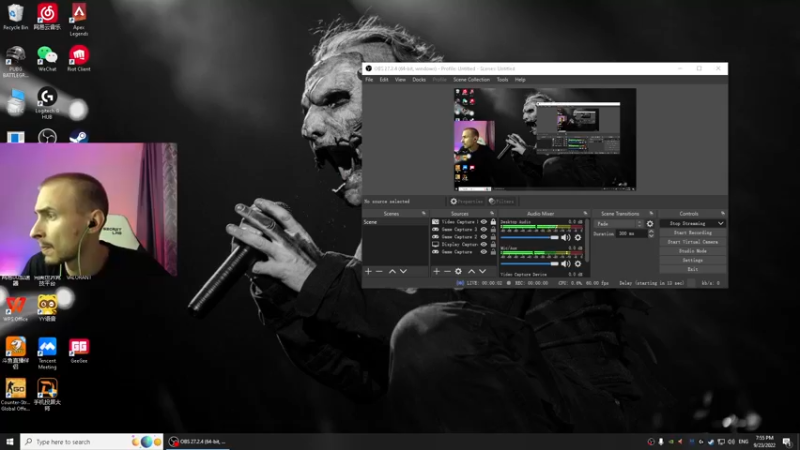
Task: Open the Tencent Meeting desktop shortcut
Action: tap(47, 353)
